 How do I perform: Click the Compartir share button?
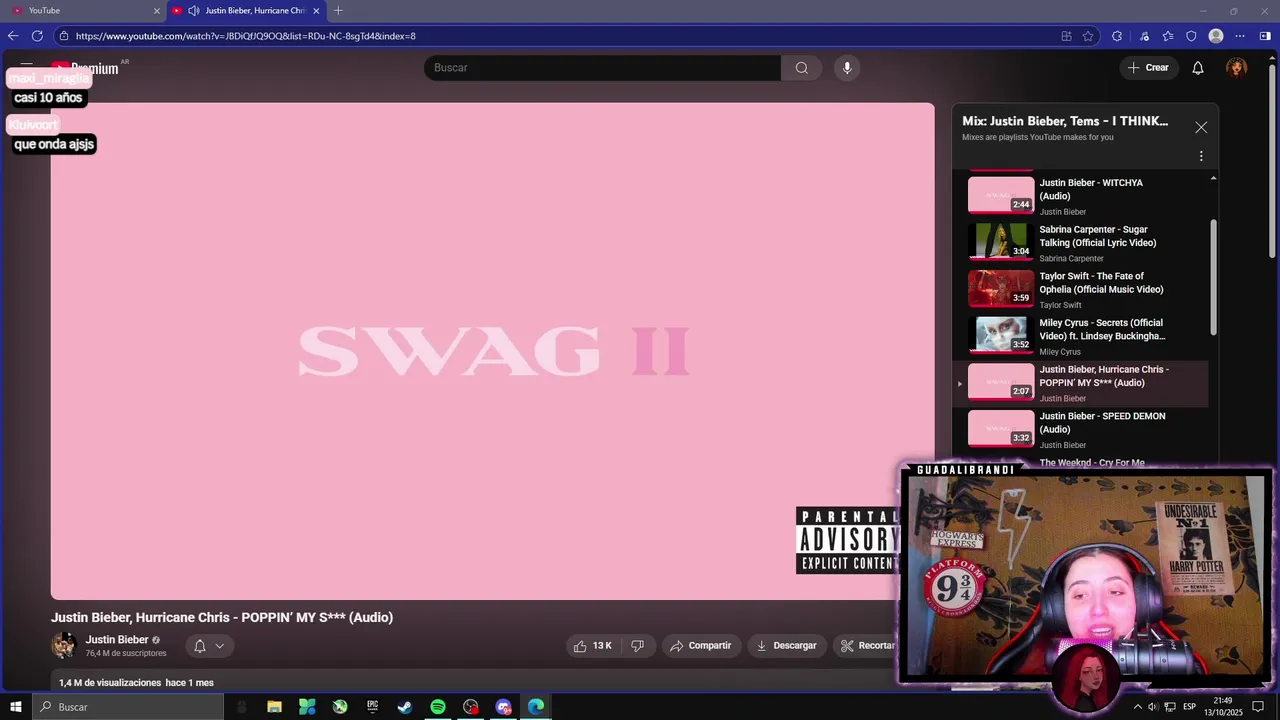(701, 646)
